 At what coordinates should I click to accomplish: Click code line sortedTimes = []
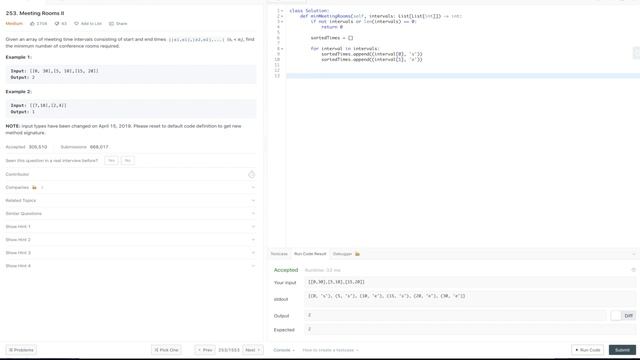click(x=331, y=38)
